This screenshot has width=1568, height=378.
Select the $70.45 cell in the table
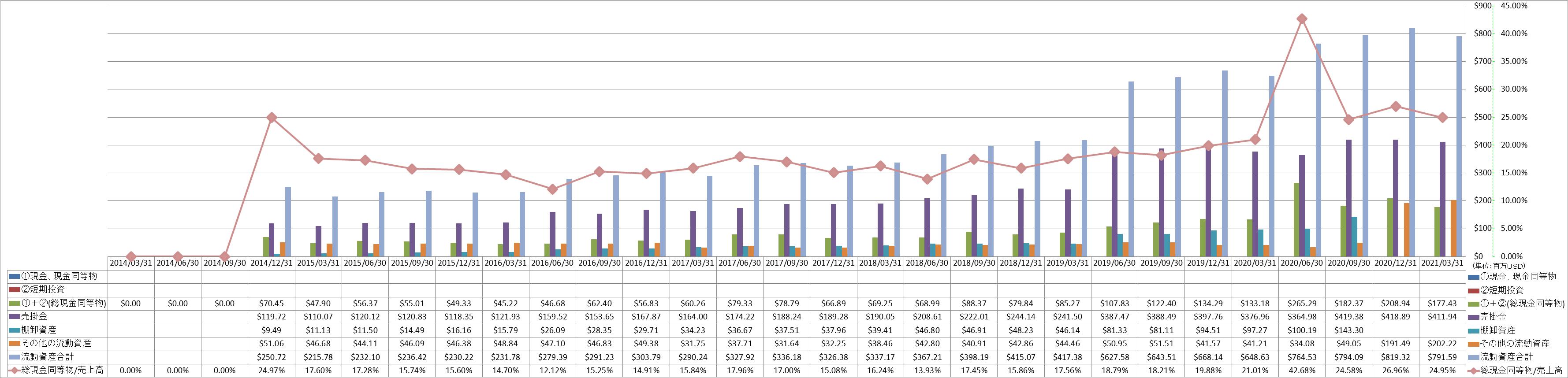pos(272,303)
